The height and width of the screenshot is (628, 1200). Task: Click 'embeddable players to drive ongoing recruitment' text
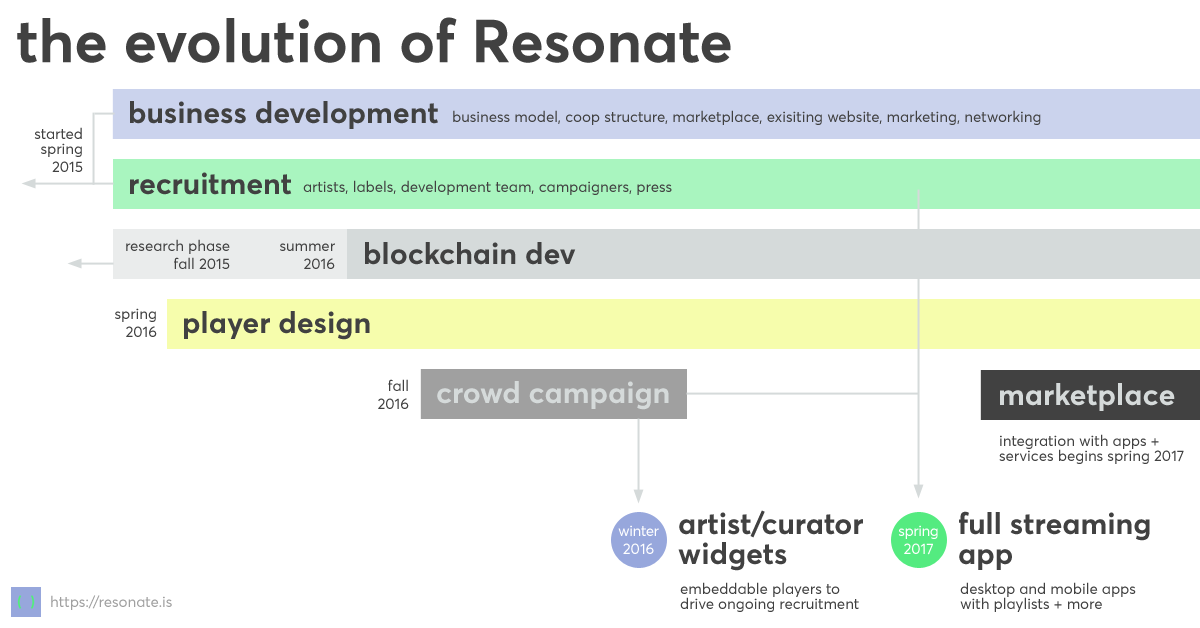(769, 597)
